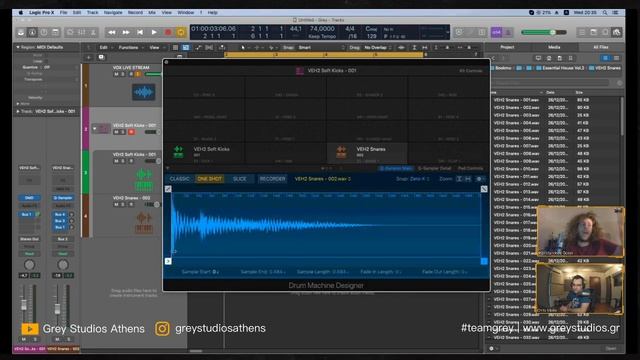Go to beginning with the transport button
The image size is (640, 360).
[x=140, y=32]
